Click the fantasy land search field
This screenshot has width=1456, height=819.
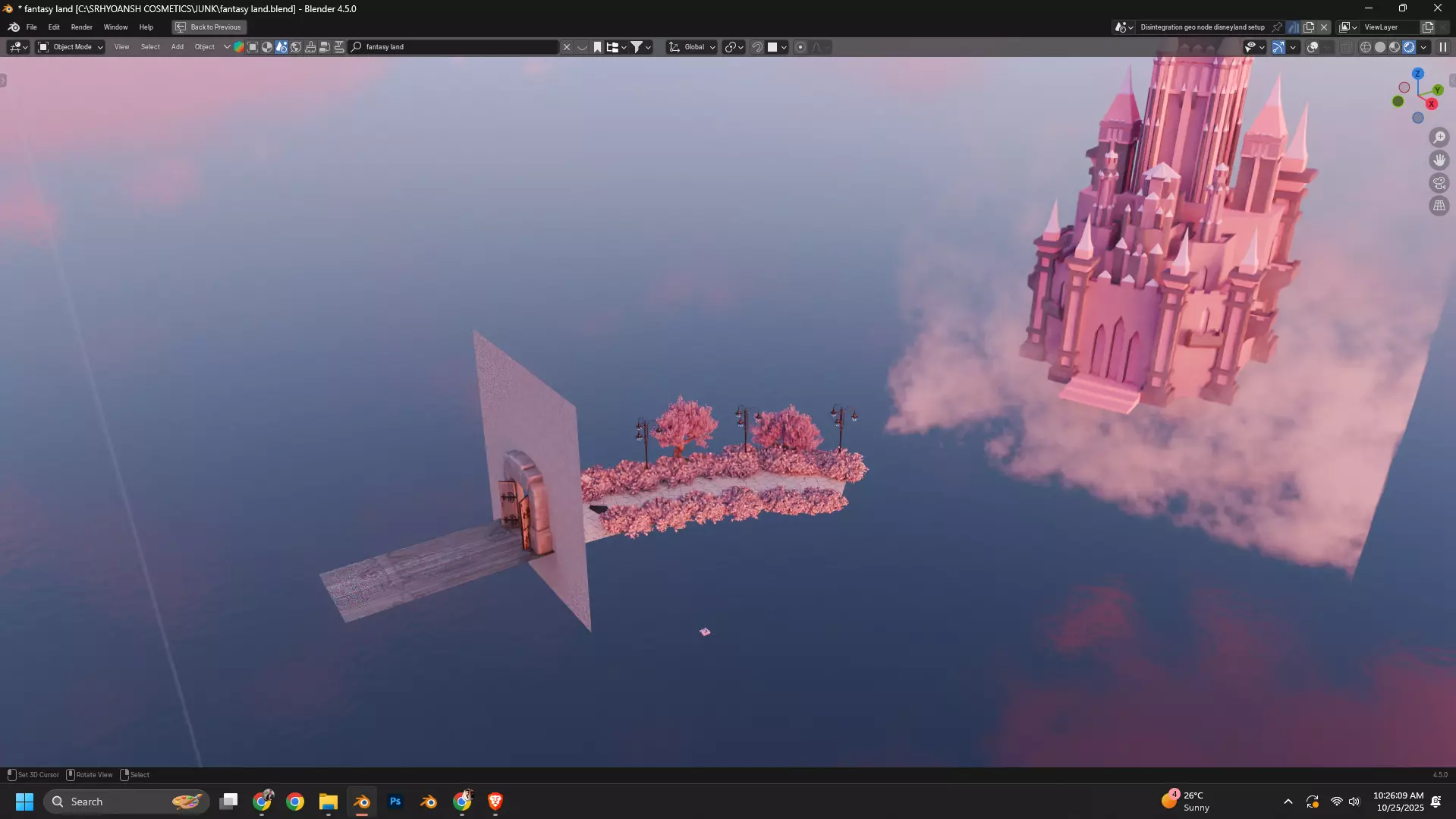pos(455,47)
